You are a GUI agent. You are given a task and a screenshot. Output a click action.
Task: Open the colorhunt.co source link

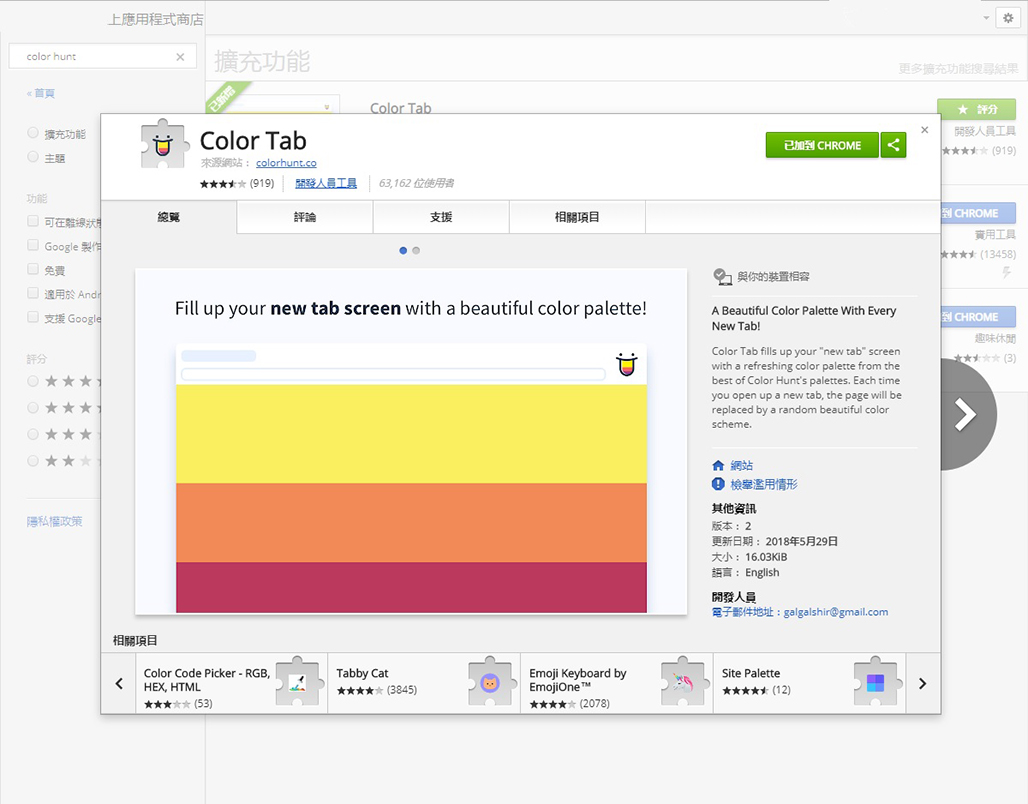286,163
